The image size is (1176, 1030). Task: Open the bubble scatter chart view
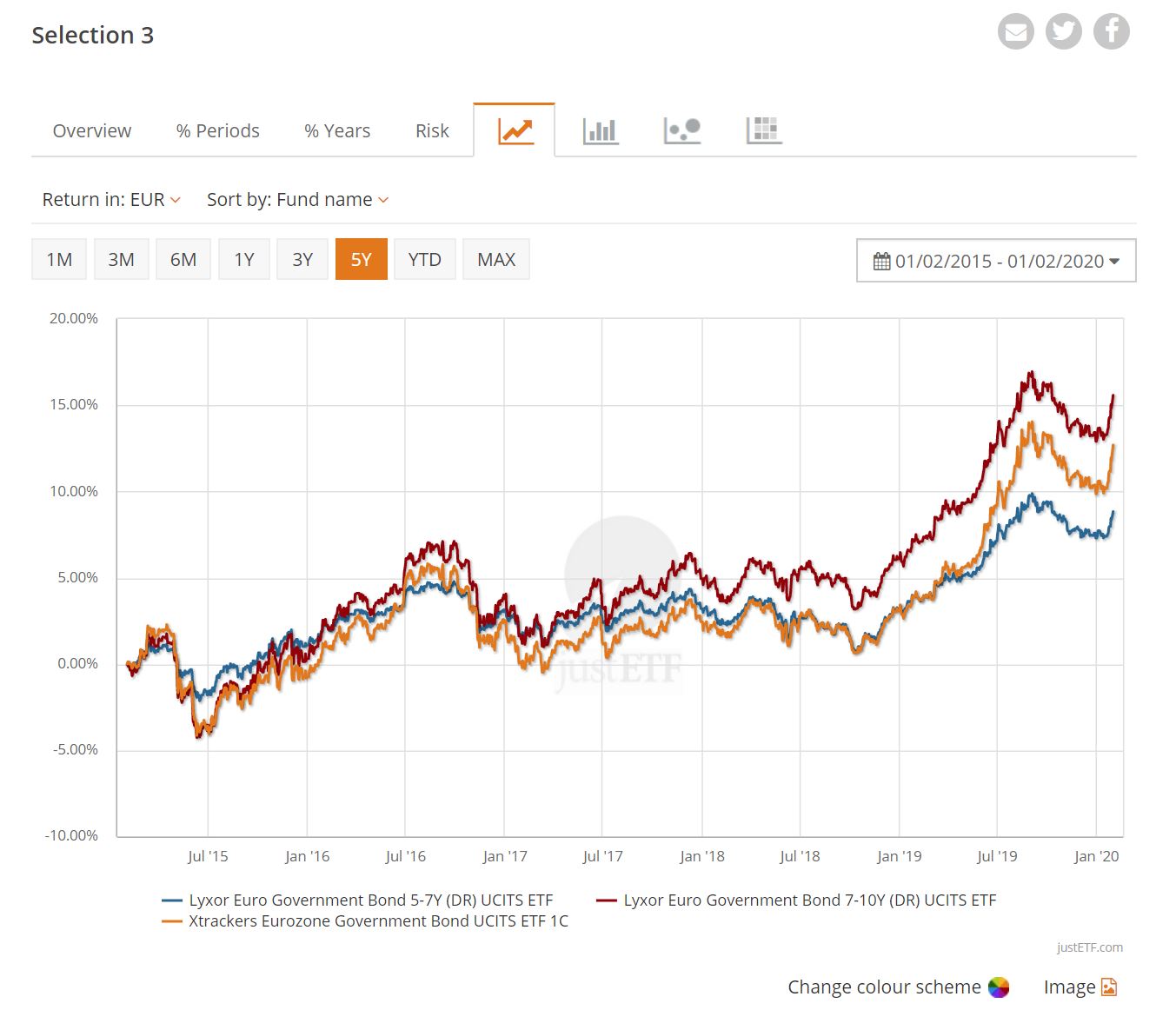coord(682,131)
